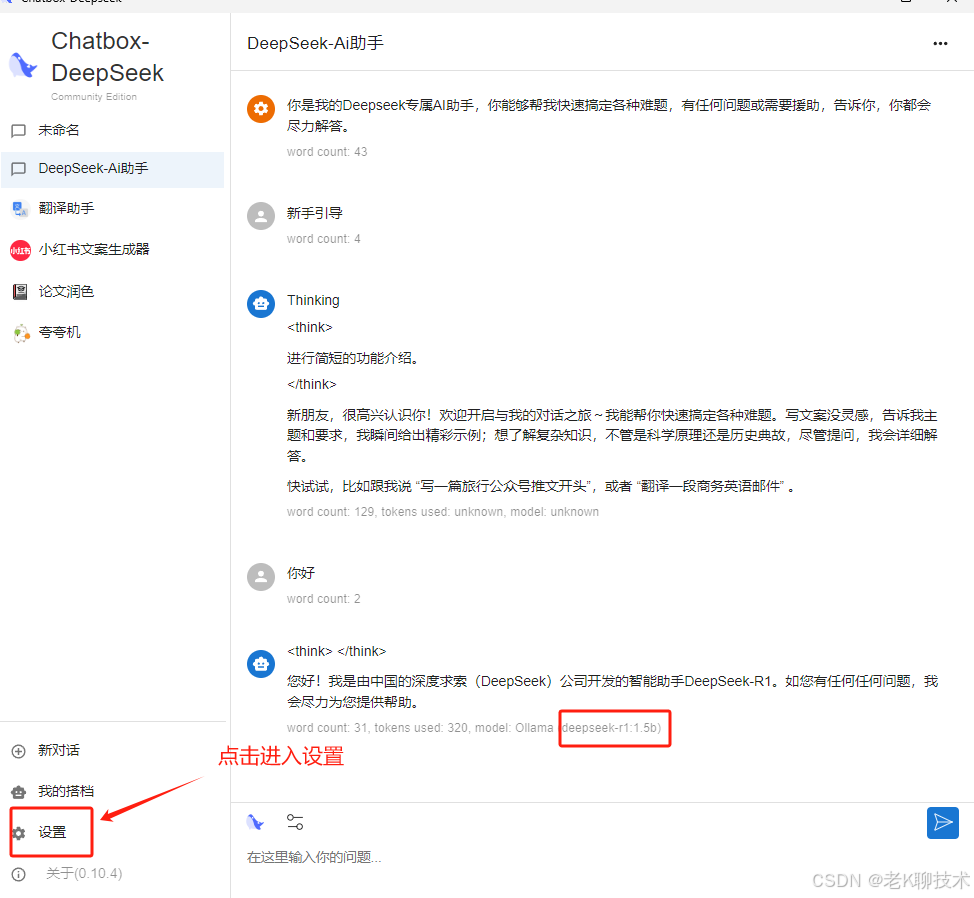Click the plus circle icon for 新对话

(x=19, y=751)
